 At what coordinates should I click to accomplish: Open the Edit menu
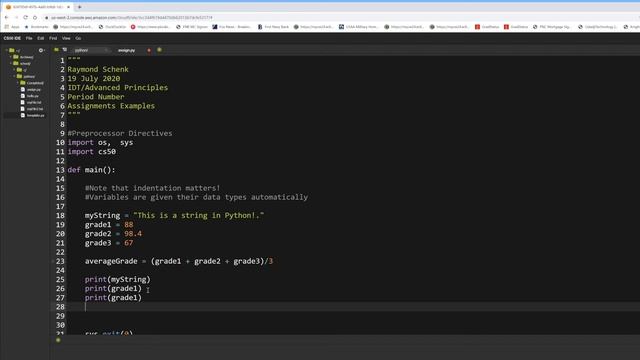click(x=40, y=38)
